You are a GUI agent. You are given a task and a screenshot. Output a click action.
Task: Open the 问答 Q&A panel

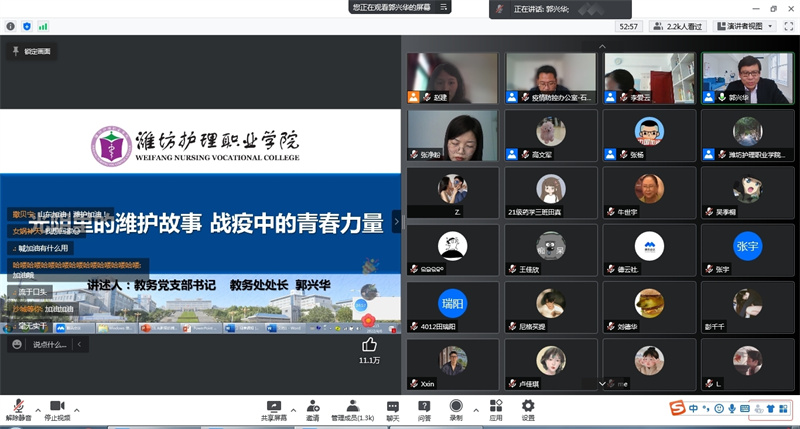[424, 410]
